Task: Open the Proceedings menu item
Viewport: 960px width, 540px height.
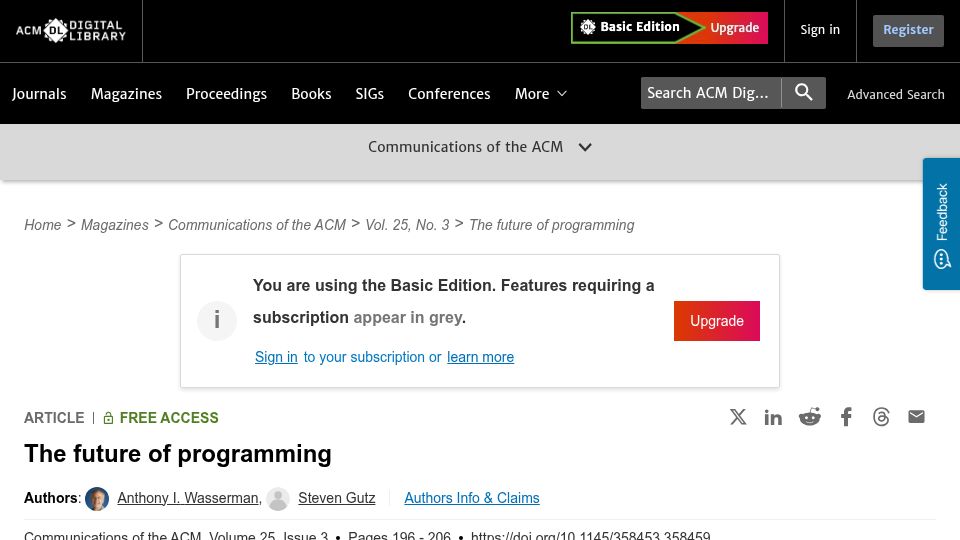Action: [227, 94]
